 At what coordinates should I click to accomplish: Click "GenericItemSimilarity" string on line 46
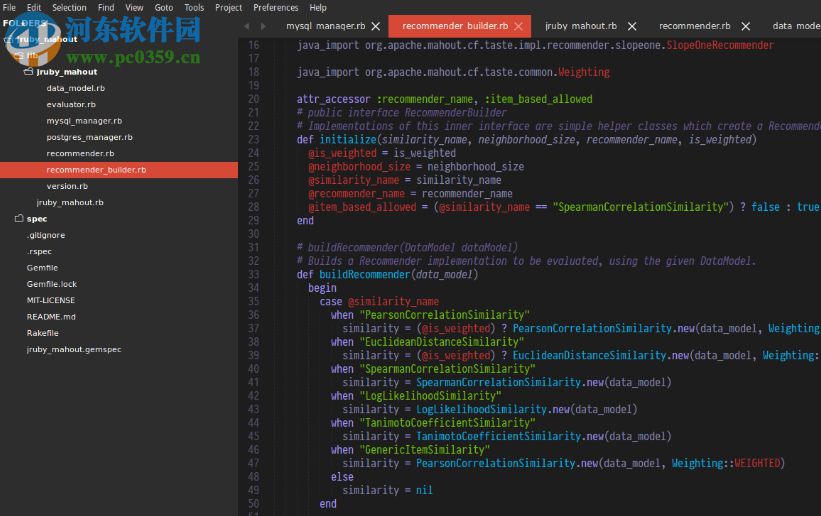point(425,449)
